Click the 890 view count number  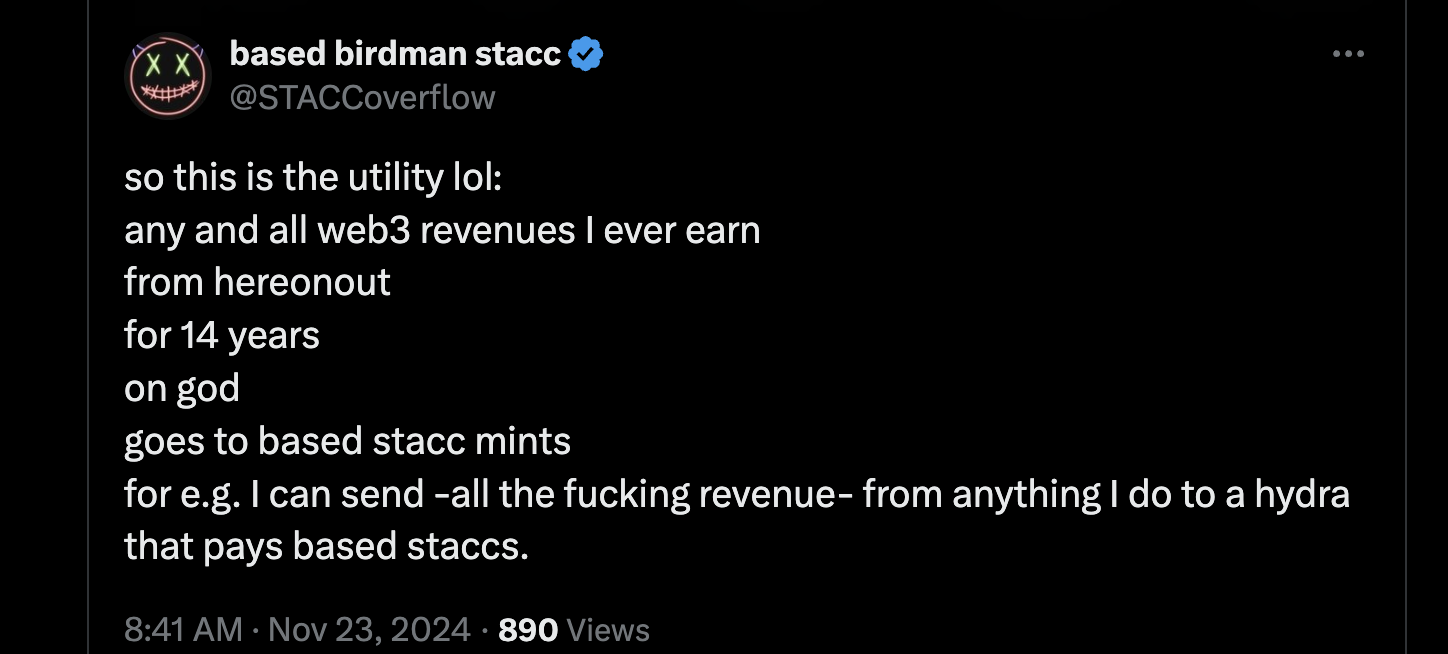click(x=527, y=629)
